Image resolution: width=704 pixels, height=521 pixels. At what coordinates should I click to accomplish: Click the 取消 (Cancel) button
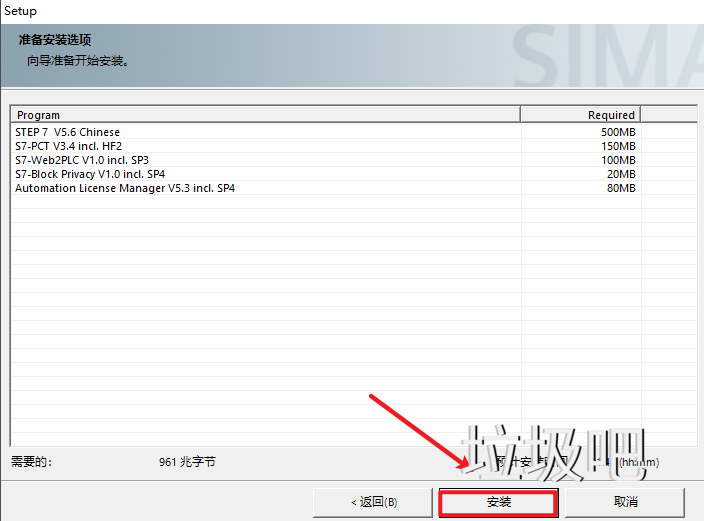[625, 501]
